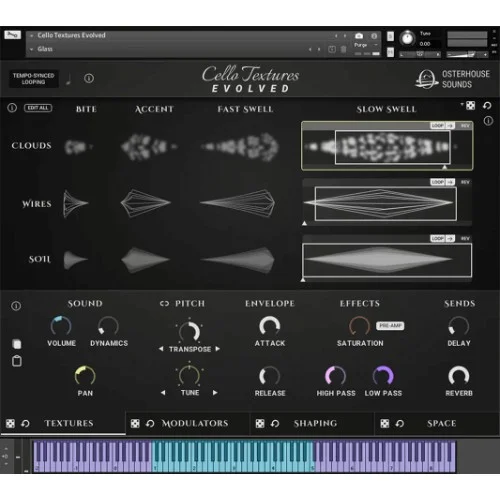Toggle LOOP on the Clouds slow swell waveform
This screenshot has height=500, width=500.
pyautogui.click(x=438, y=126)
